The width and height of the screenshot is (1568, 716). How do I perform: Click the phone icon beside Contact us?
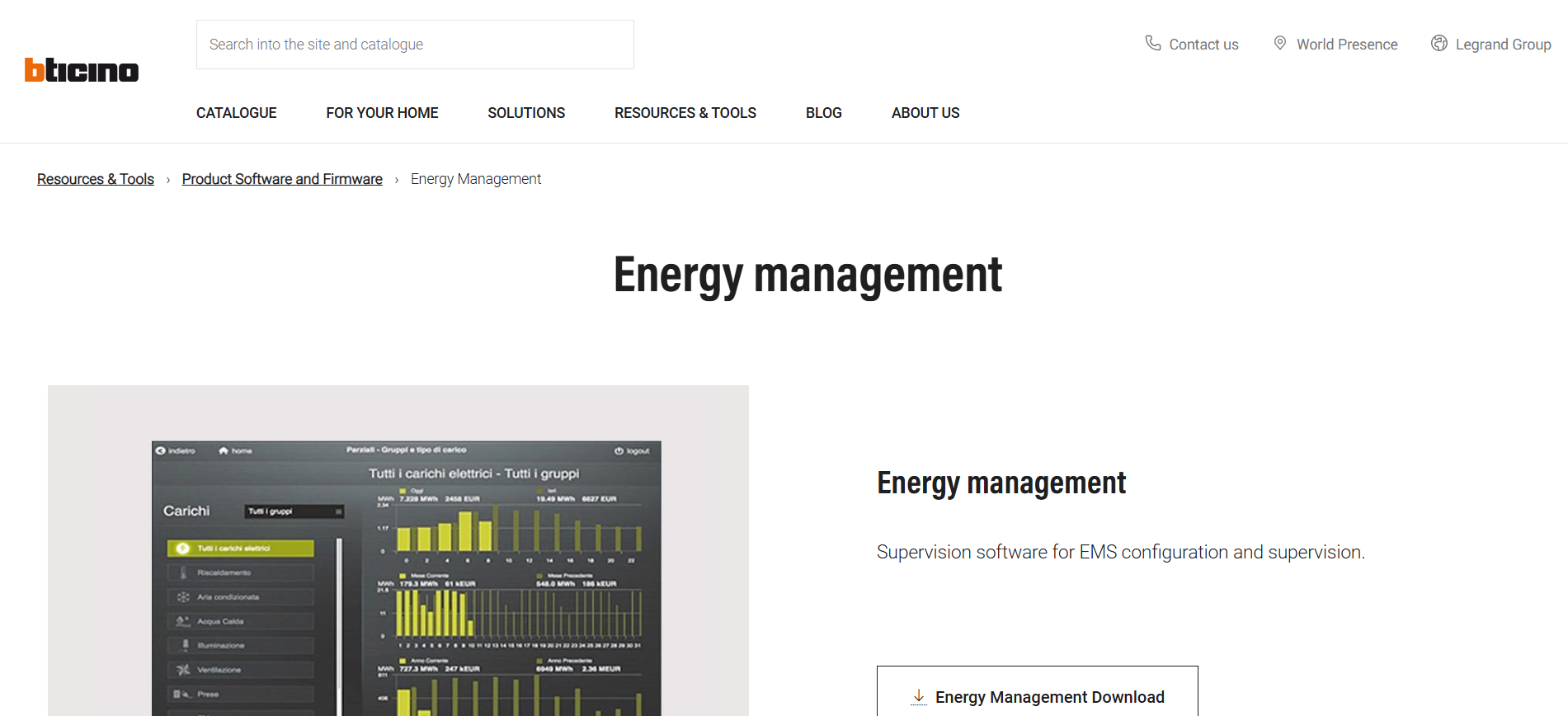[1152, 43]
